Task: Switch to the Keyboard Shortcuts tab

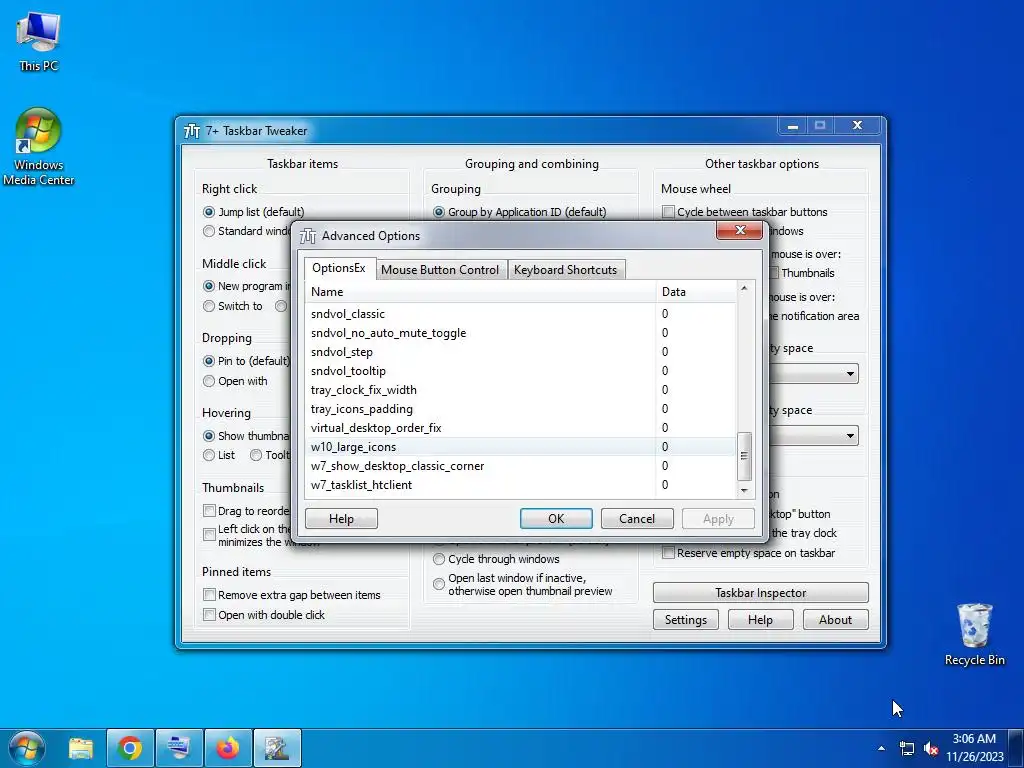Action: (x=566, y=270)
